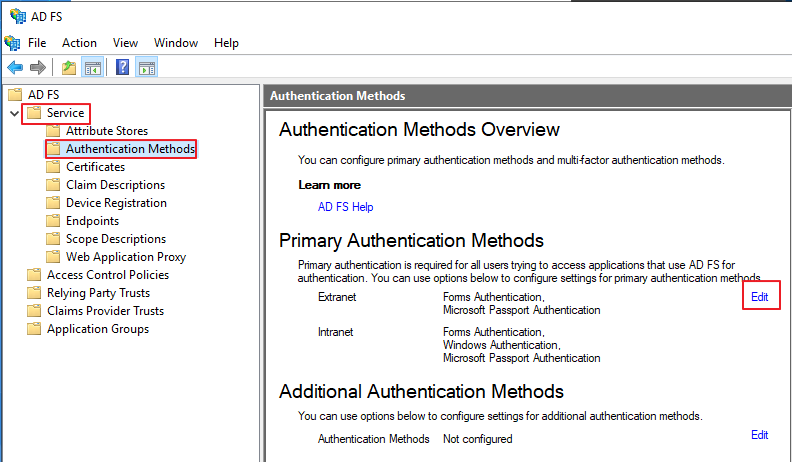Click the Forward arrow toolbar icon
This screenshot has width=792, height=462.
[x=38, y=67]
